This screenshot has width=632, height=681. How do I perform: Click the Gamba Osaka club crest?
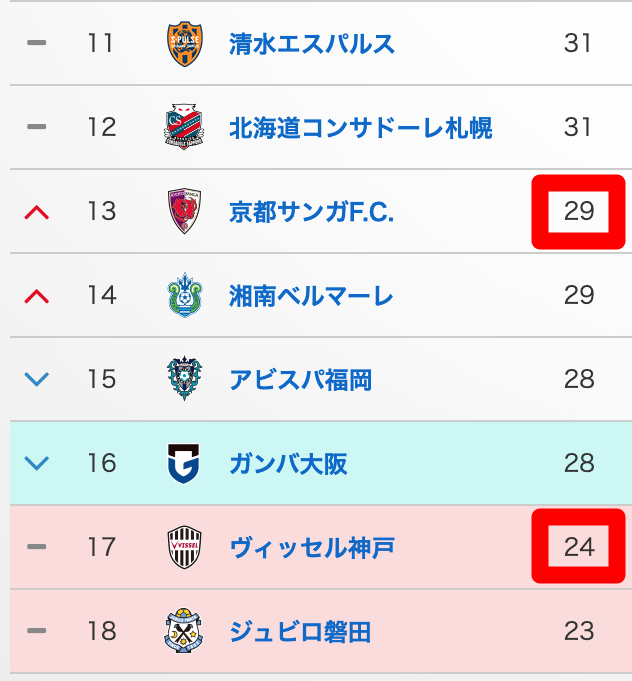pyautogui.click(x=184, y=464)
